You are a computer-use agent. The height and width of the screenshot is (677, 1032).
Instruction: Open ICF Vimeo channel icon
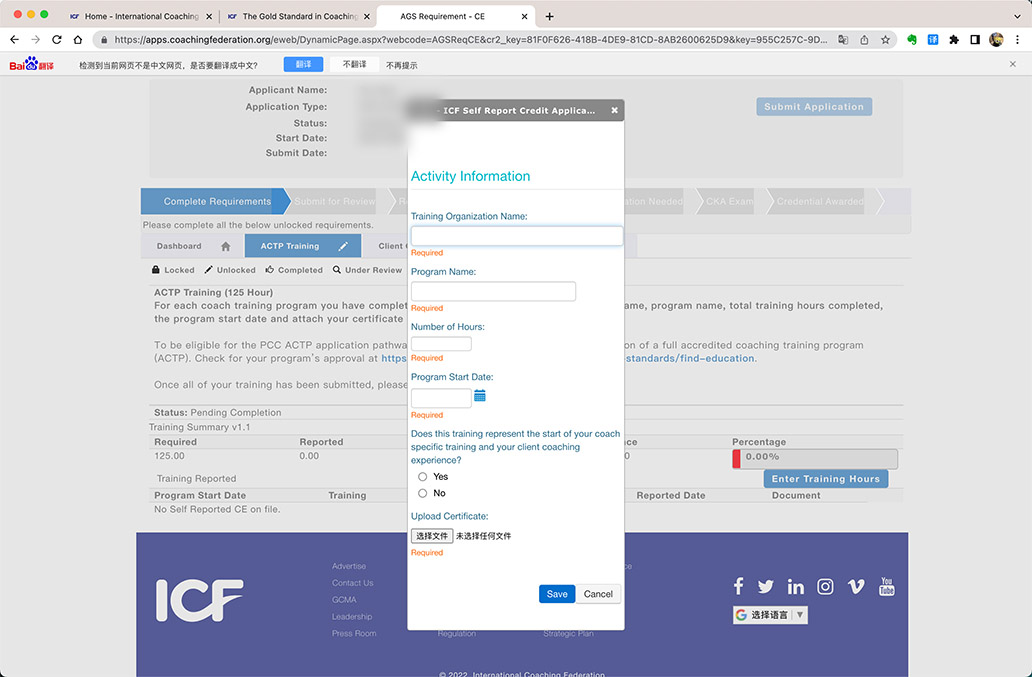(856, 587)
